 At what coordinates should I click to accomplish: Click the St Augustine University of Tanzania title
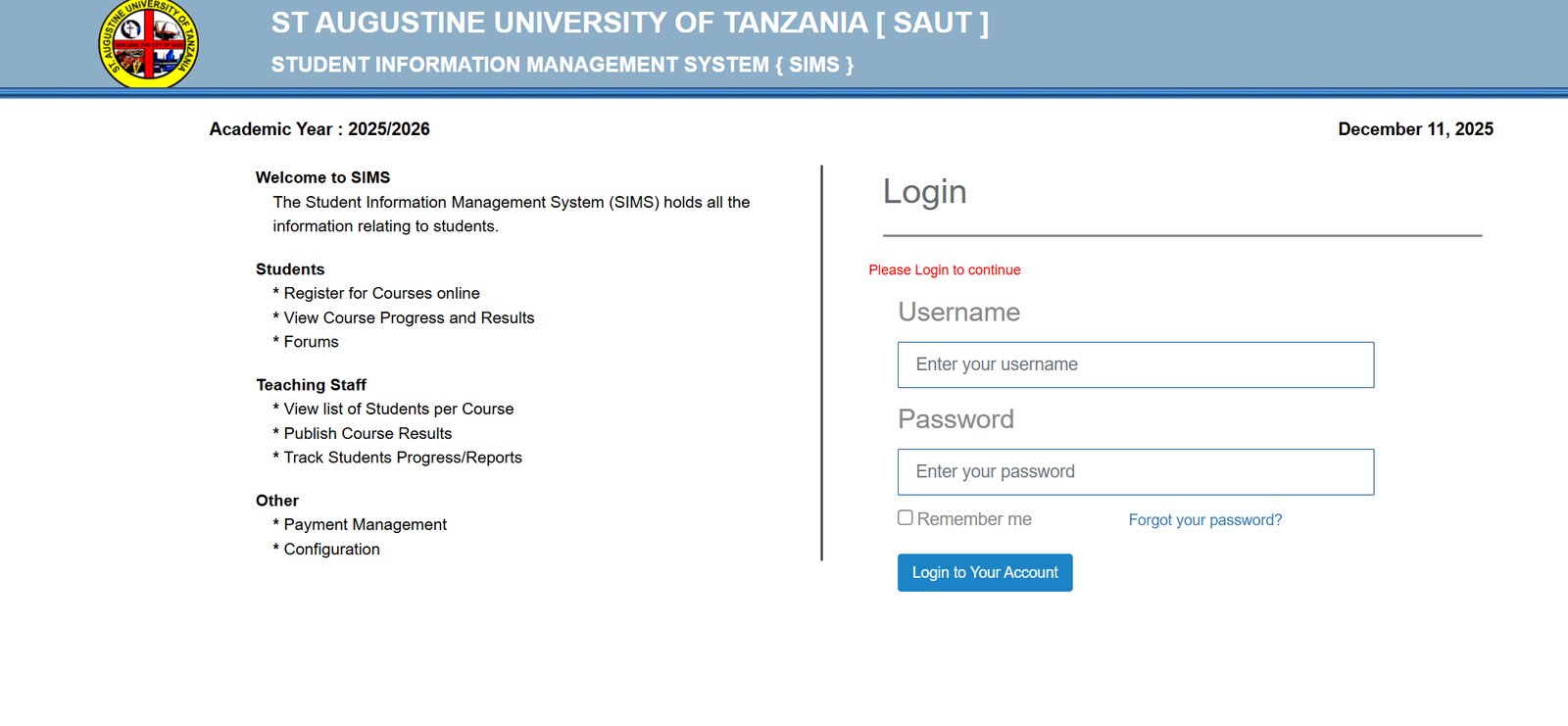tap(629, 23)
